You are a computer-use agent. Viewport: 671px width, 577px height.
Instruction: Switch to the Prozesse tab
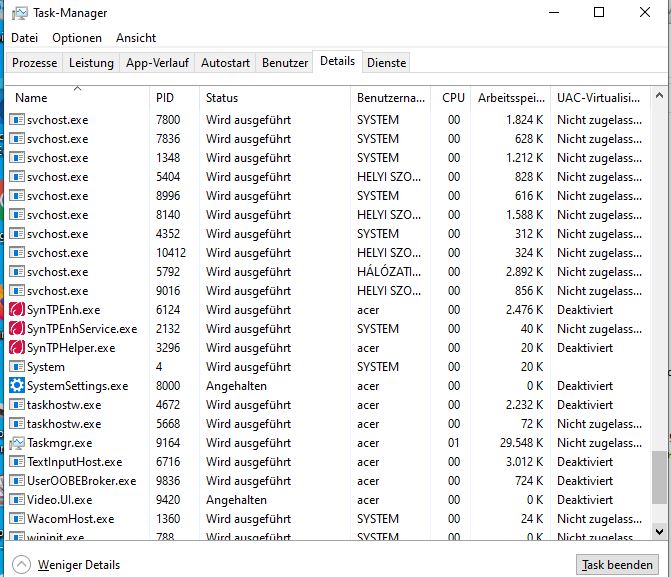(34, 63)
